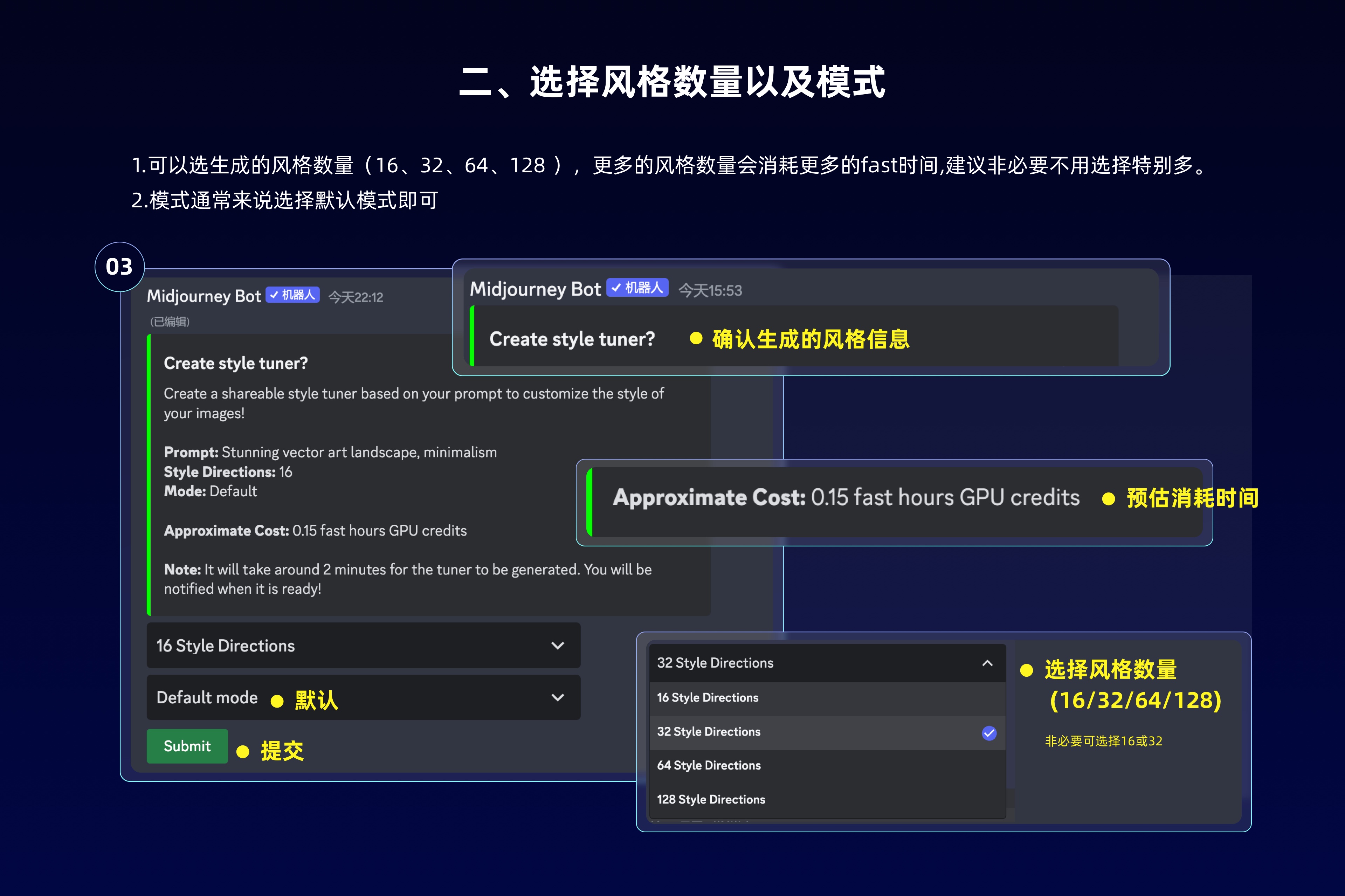Click the up-chevron on open dropdown
Screen dimensions: 1345x896
click(987, 663)
